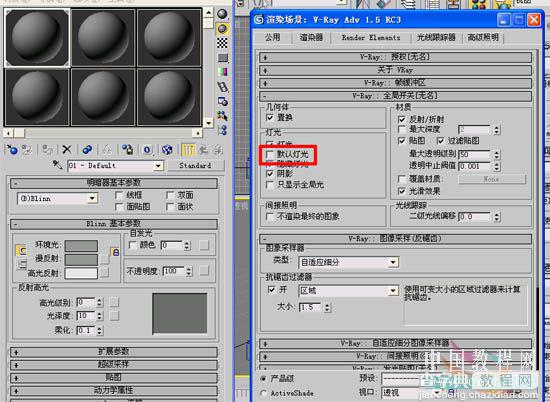
Task: Open the Sample UV Tiling icon
Action: (x=222, y=58)
